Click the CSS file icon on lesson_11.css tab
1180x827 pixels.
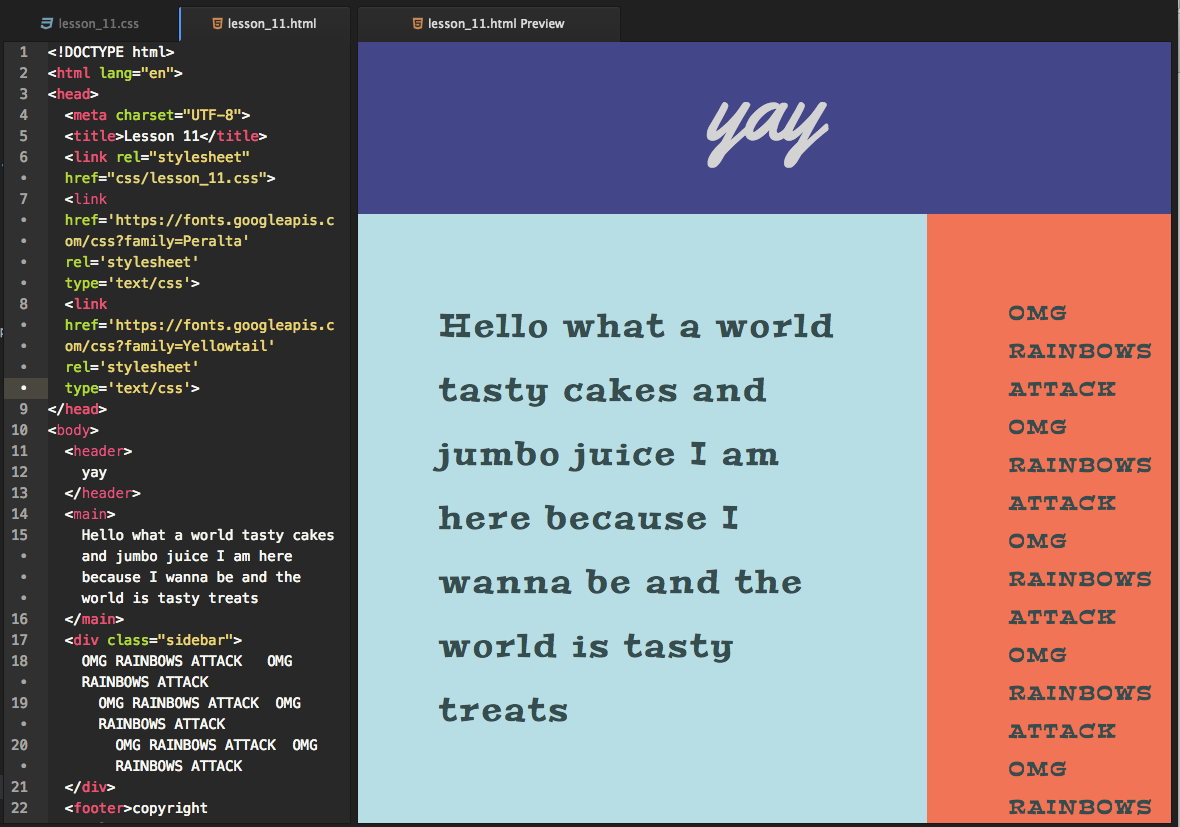[x=47, y=23]
